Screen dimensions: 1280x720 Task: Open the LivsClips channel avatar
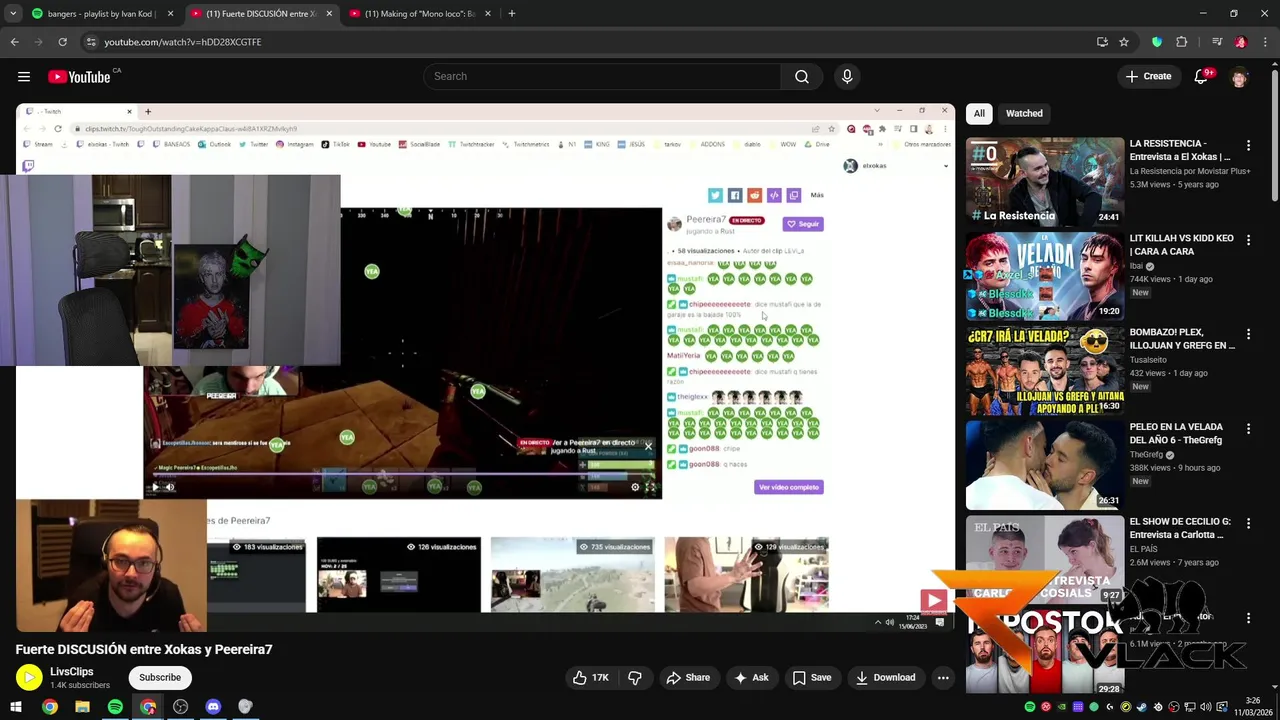[x=29, y=678]
